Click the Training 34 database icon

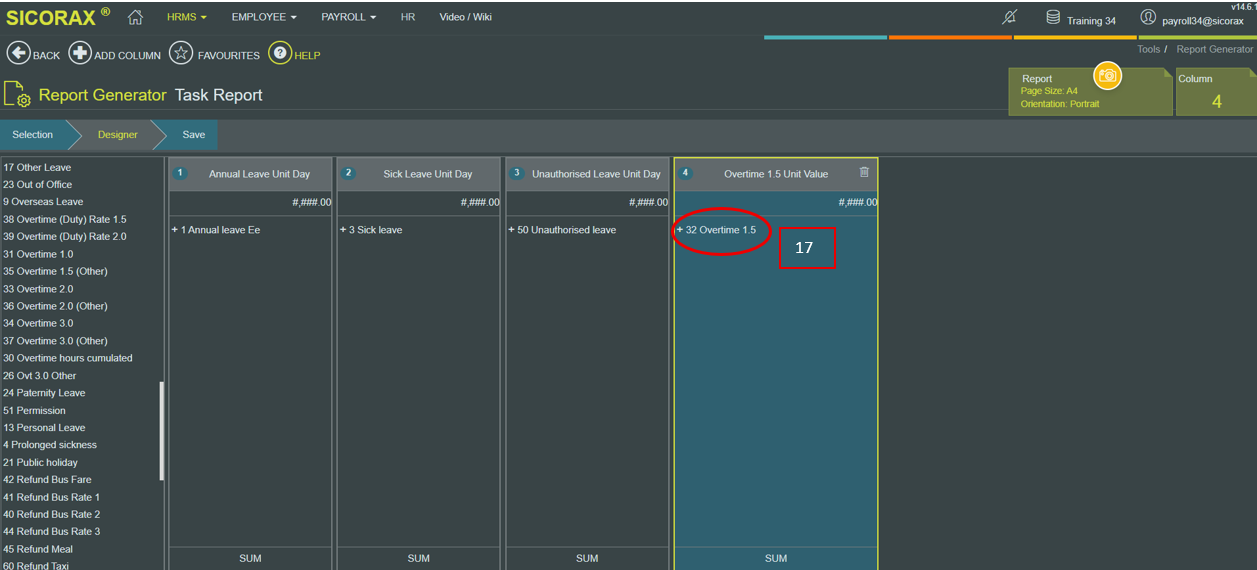tap(1053, 18)
